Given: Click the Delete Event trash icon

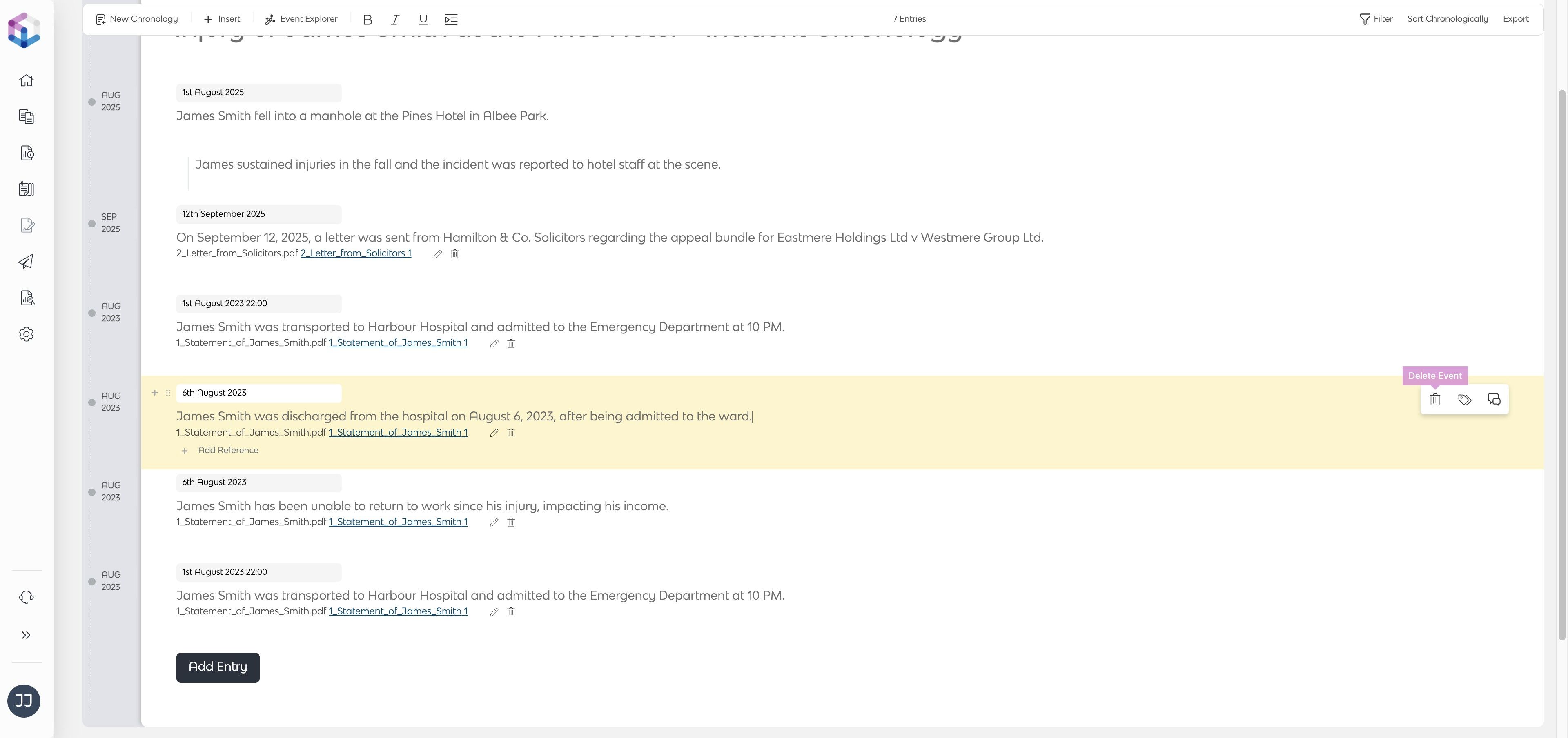Looking at the screenshot, I should [1435, 400].
